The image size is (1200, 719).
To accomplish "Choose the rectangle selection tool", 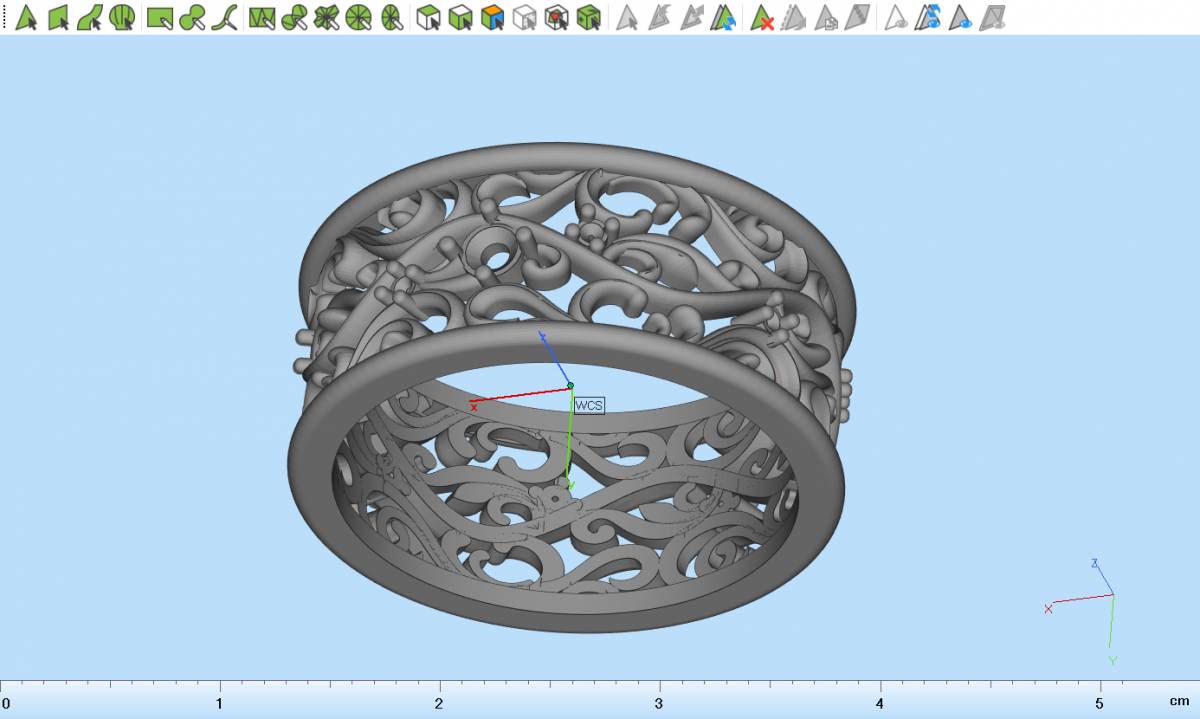I will pyautogui.click(x=159, y=17).
